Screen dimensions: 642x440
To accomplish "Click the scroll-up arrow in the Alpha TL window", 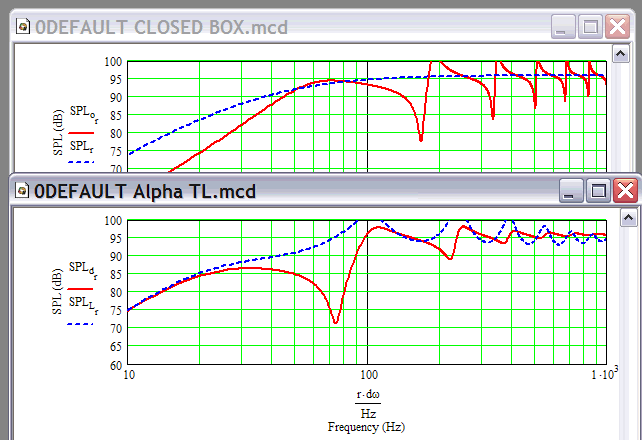I will click(628, 218).
